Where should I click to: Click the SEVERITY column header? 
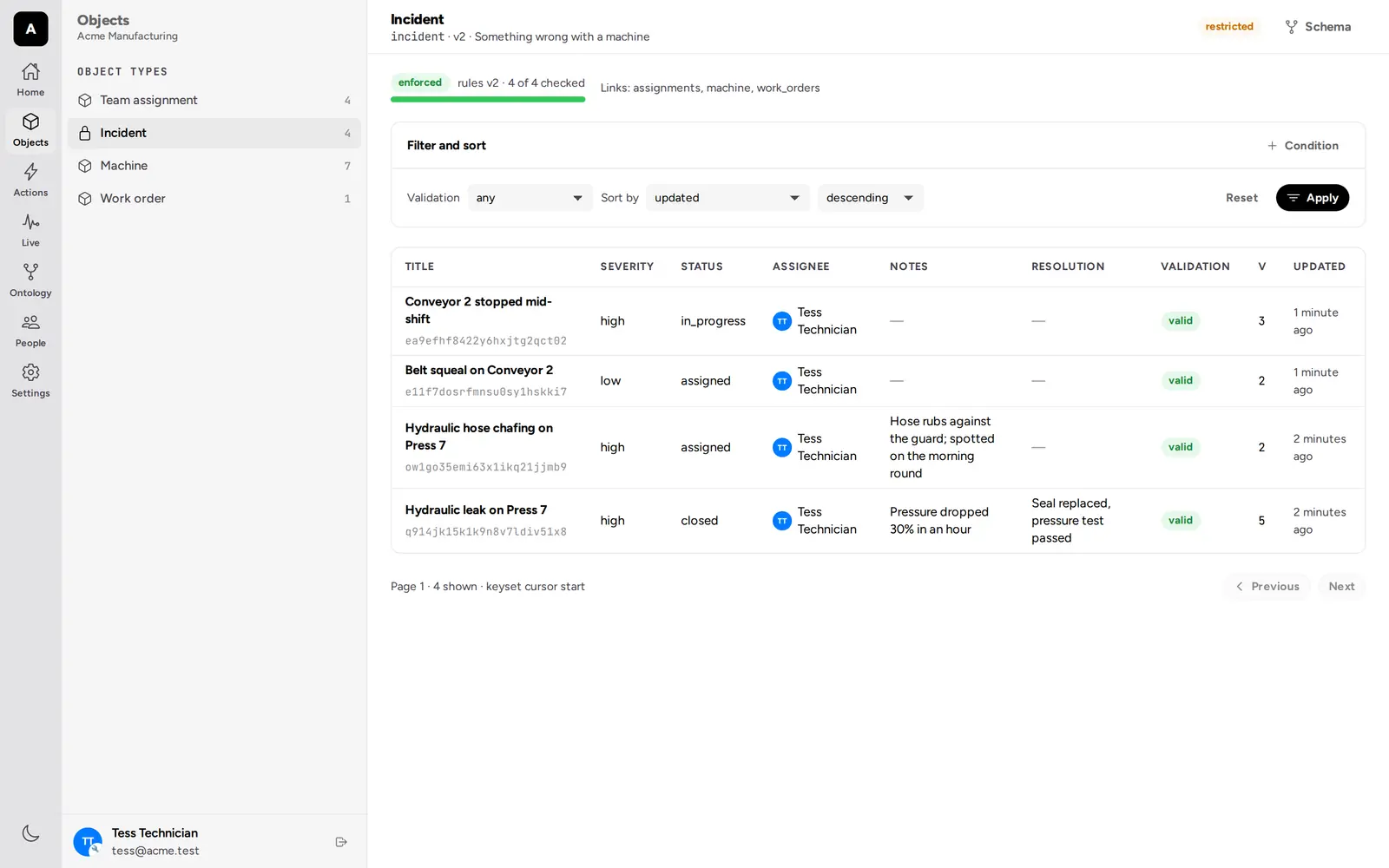point(627,266)
